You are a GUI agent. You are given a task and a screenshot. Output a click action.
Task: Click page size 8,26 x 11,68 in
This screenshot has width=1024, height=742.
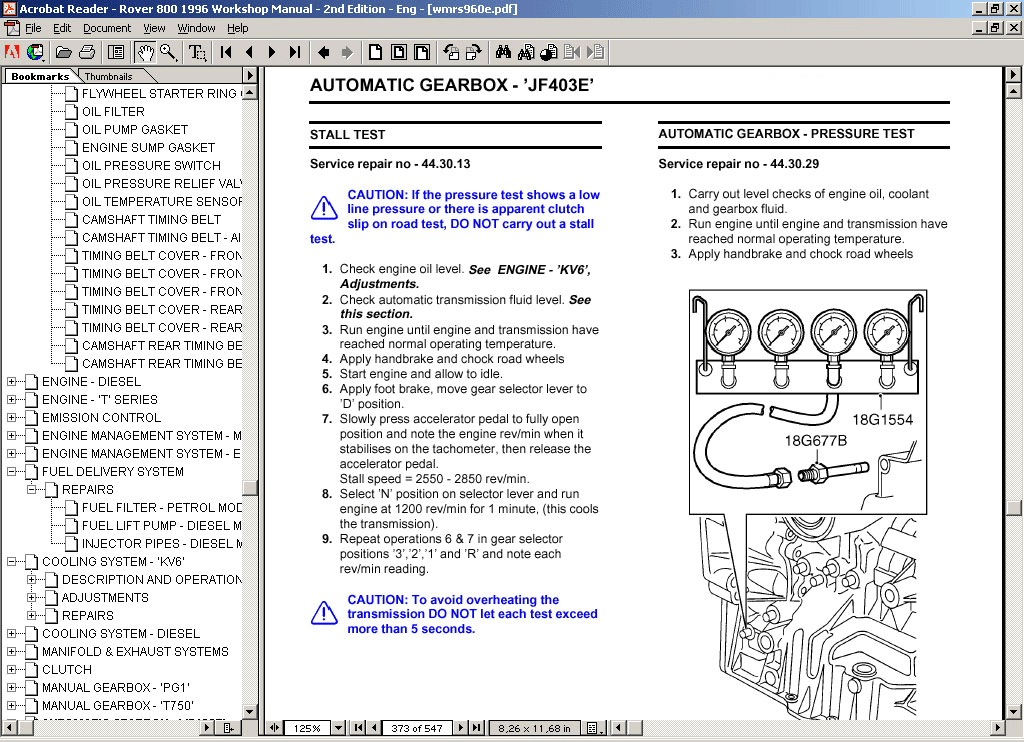[534, 728]
